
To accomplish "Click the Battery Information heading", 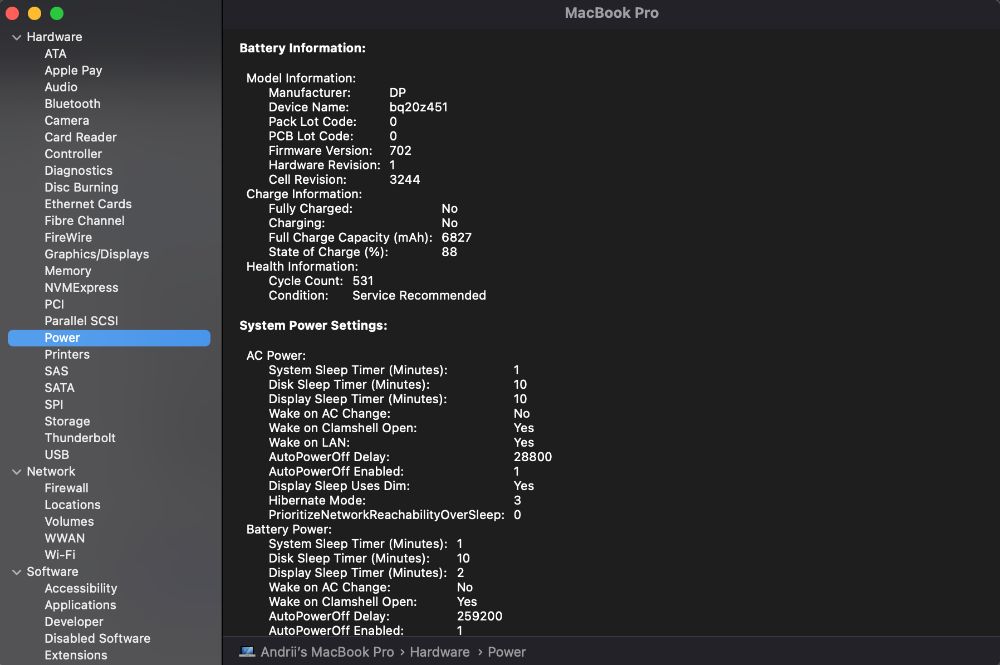I will click(x=302, y=48).
